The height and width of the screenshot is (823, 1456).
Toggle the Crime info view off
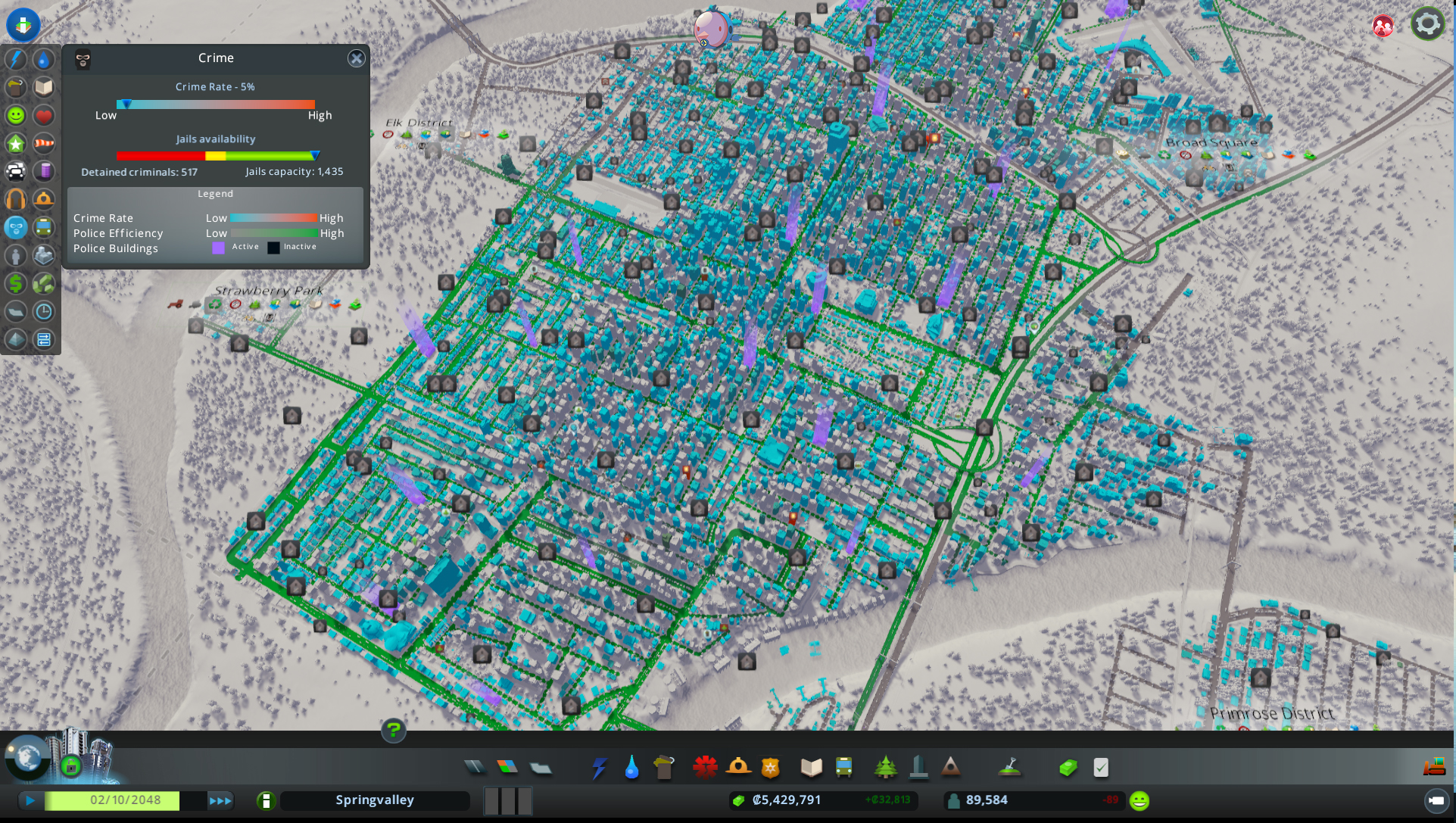click(16, 227)
